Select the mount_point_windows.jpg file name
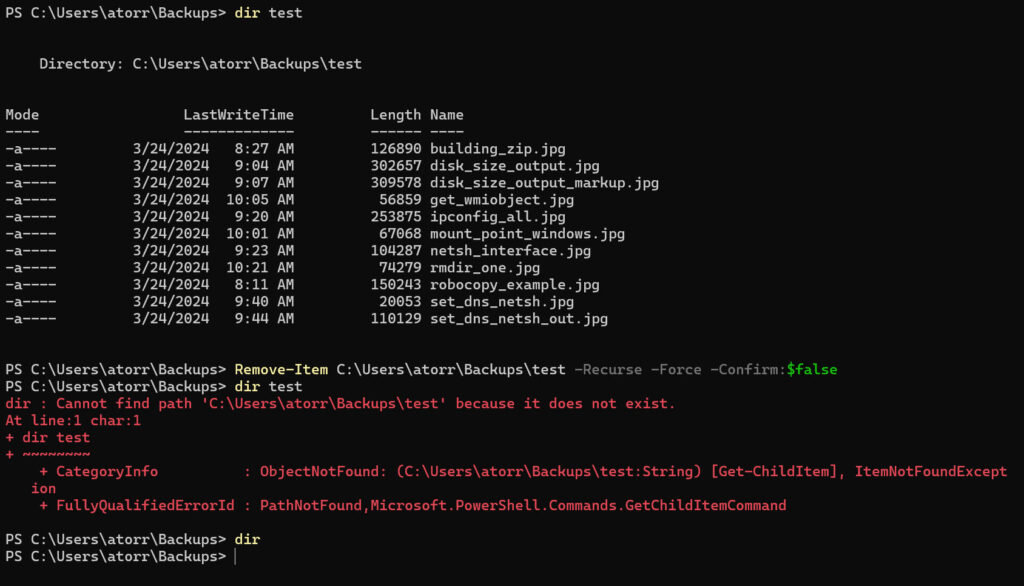 tap(527, 234)
